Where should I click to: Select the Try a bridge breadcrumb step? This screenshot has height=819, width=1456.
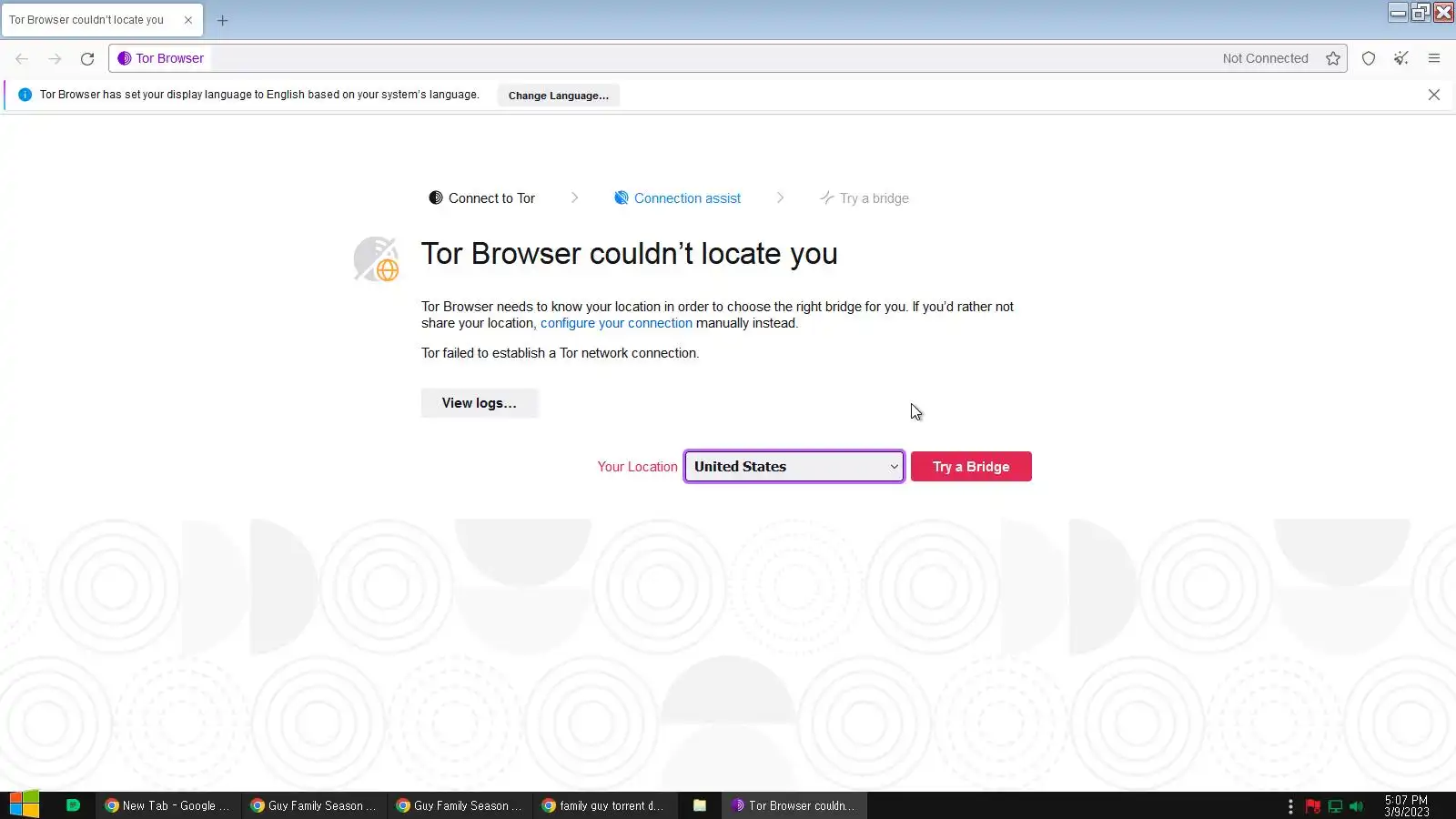coord(864,198)
